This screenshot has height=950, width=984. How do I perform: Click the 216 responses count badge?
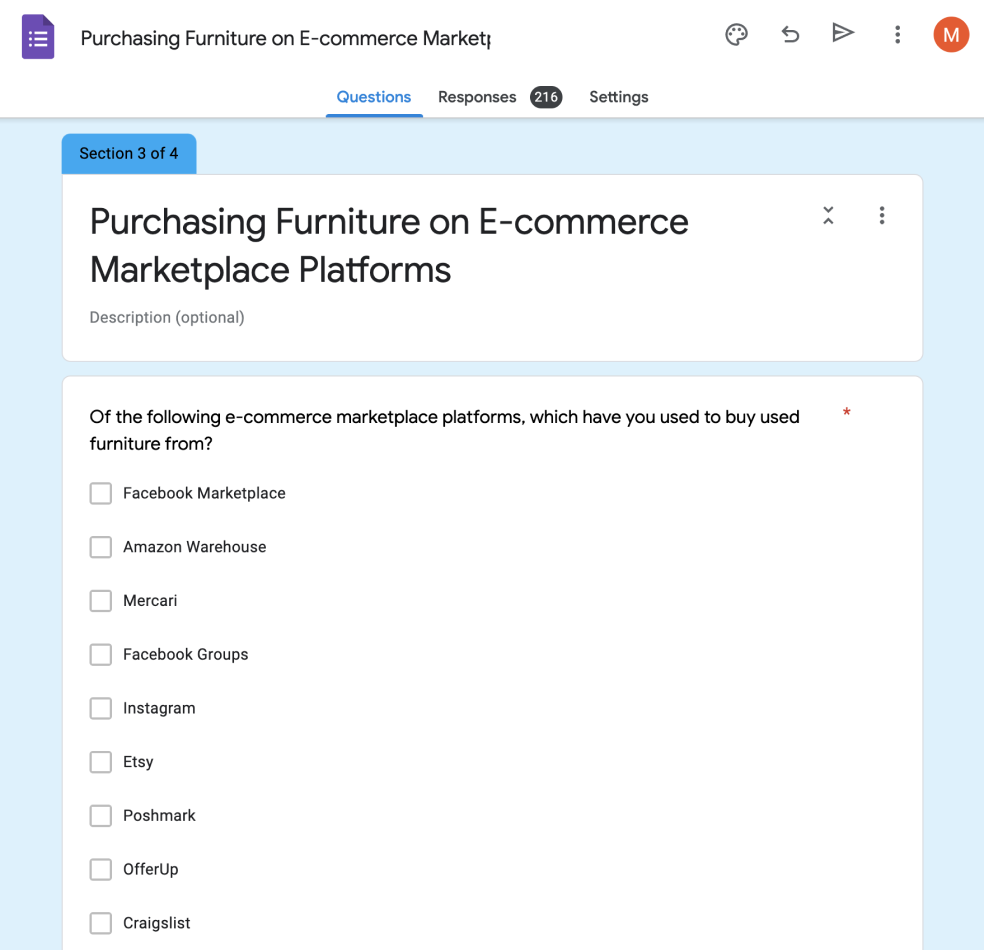coord(546,97)
